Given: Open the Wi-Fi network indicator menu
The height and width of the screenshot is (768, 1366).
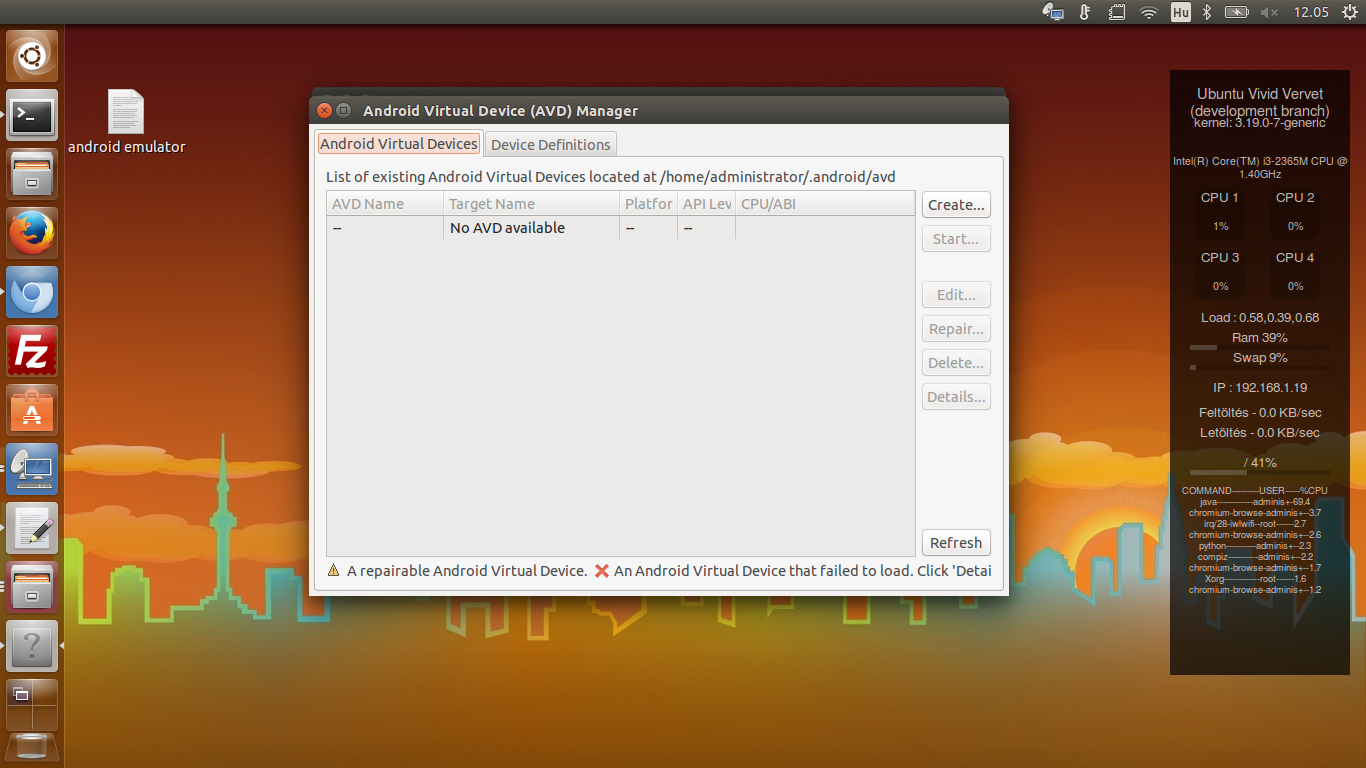Looking at the screenshot, I should (1149, 12).
